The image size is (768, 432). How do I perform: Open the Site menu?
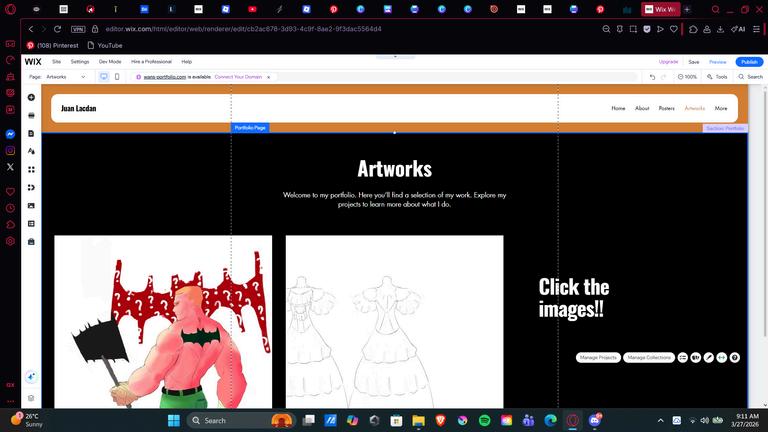pyautogui.click(x=56, y=62)
